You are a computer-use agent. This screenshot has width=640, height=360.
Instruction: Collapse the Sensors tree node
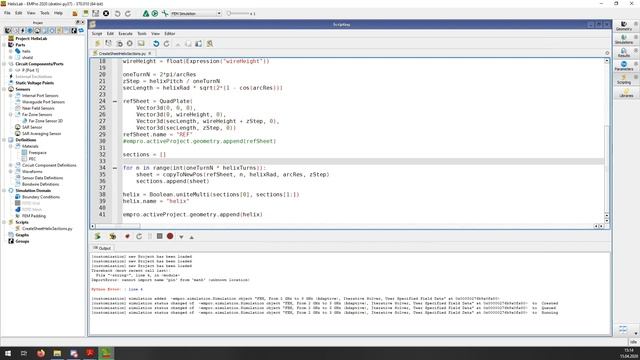pos(4,89)
